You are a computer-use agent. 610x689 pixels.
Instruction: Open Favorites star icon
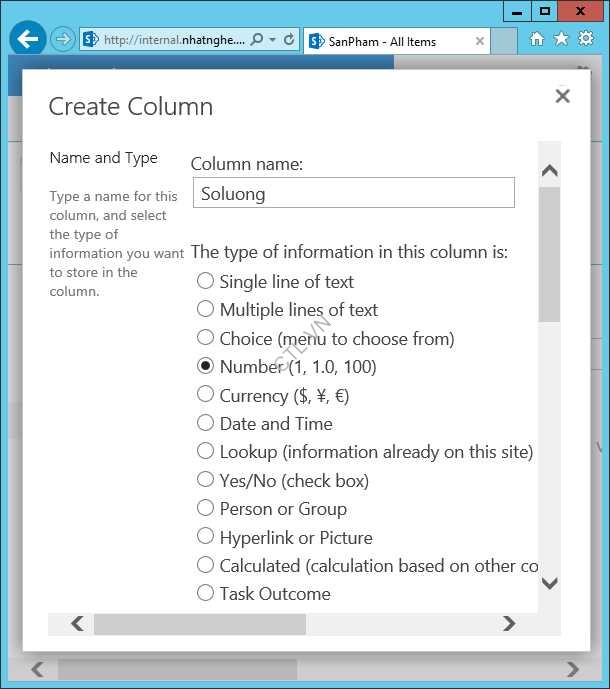(x=561, y=39)
